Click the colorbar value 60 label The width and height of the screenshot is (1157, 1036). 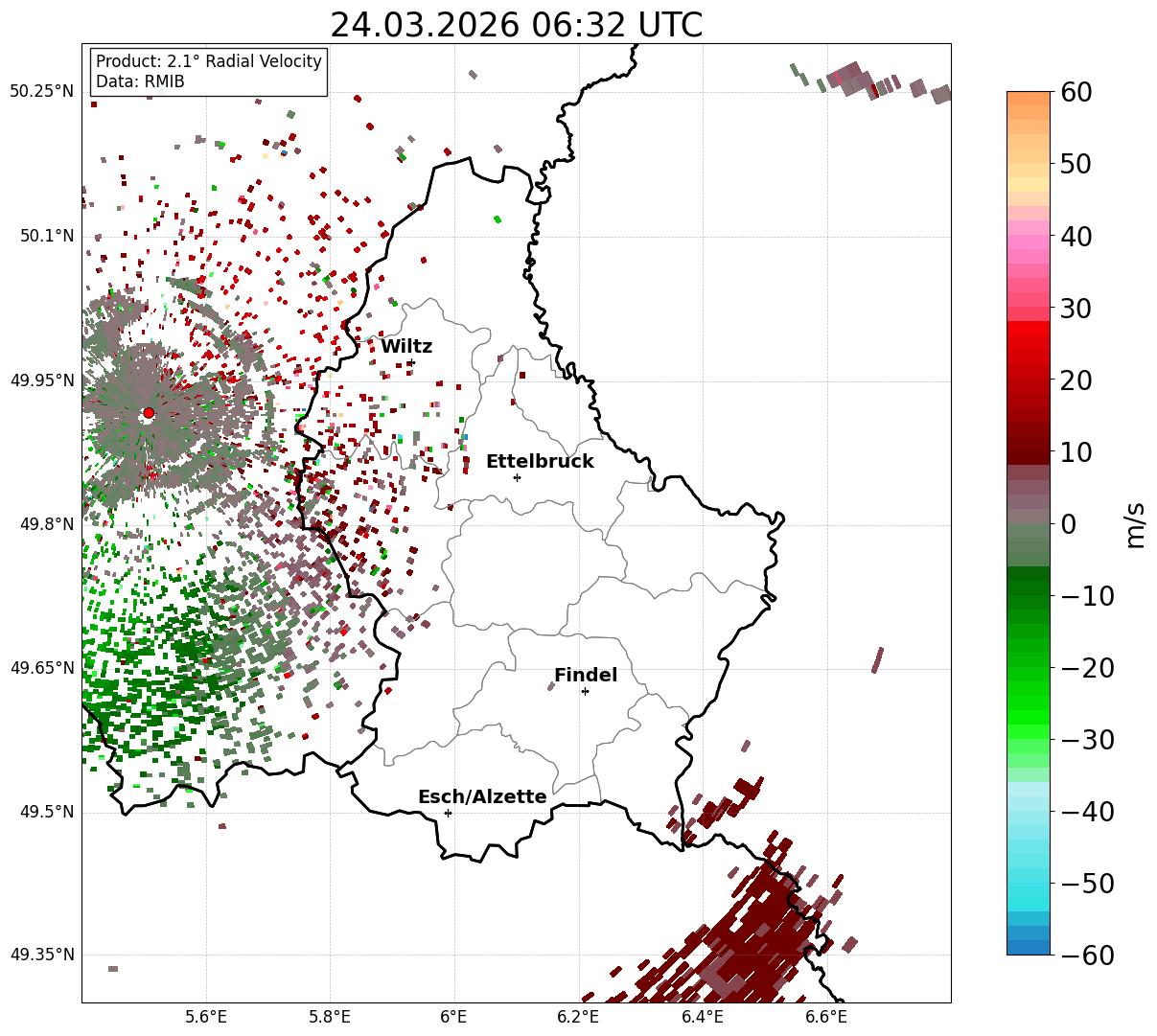1076,92
